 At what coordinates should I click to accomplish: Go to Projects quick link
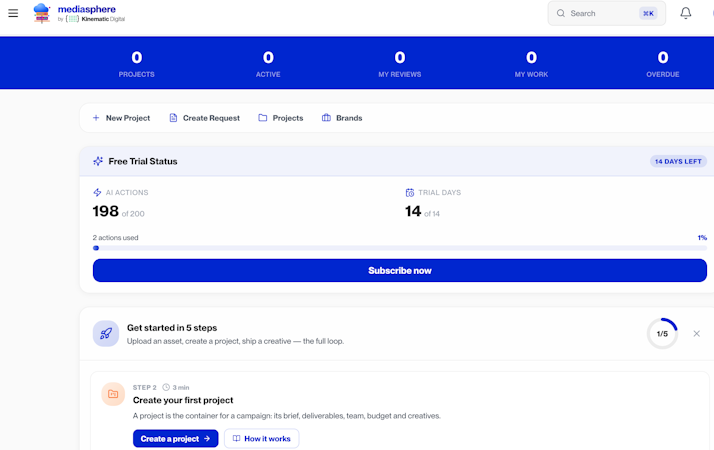pos(280,118)
